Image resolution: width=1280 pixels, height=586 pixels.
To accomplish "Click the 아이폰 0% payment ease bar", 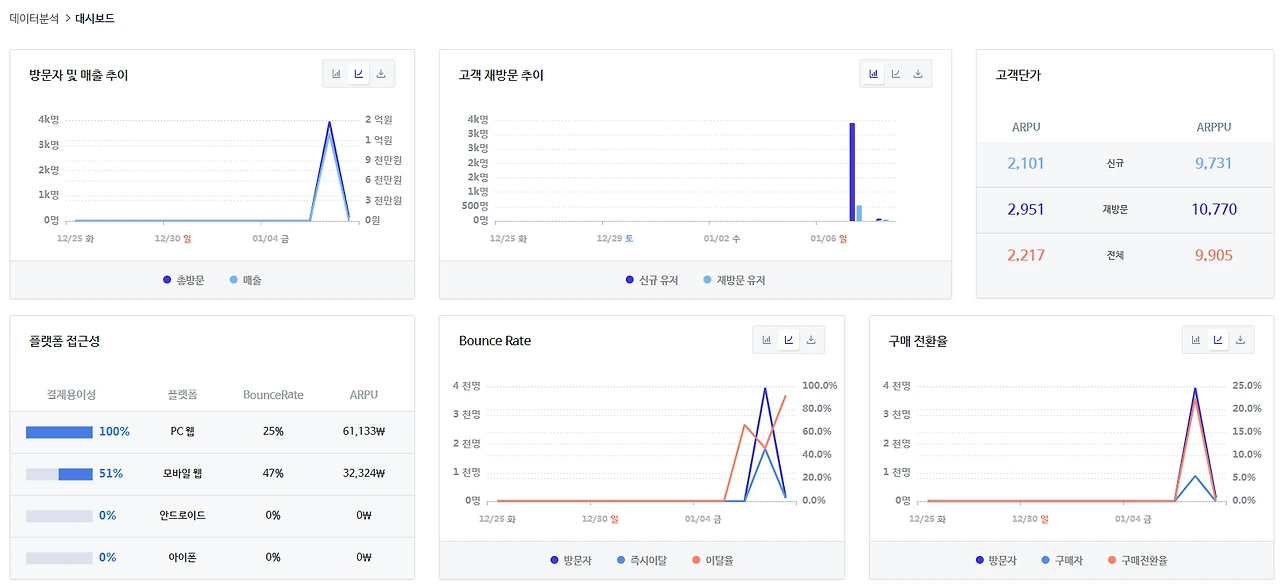I will [x=59, y=558].
